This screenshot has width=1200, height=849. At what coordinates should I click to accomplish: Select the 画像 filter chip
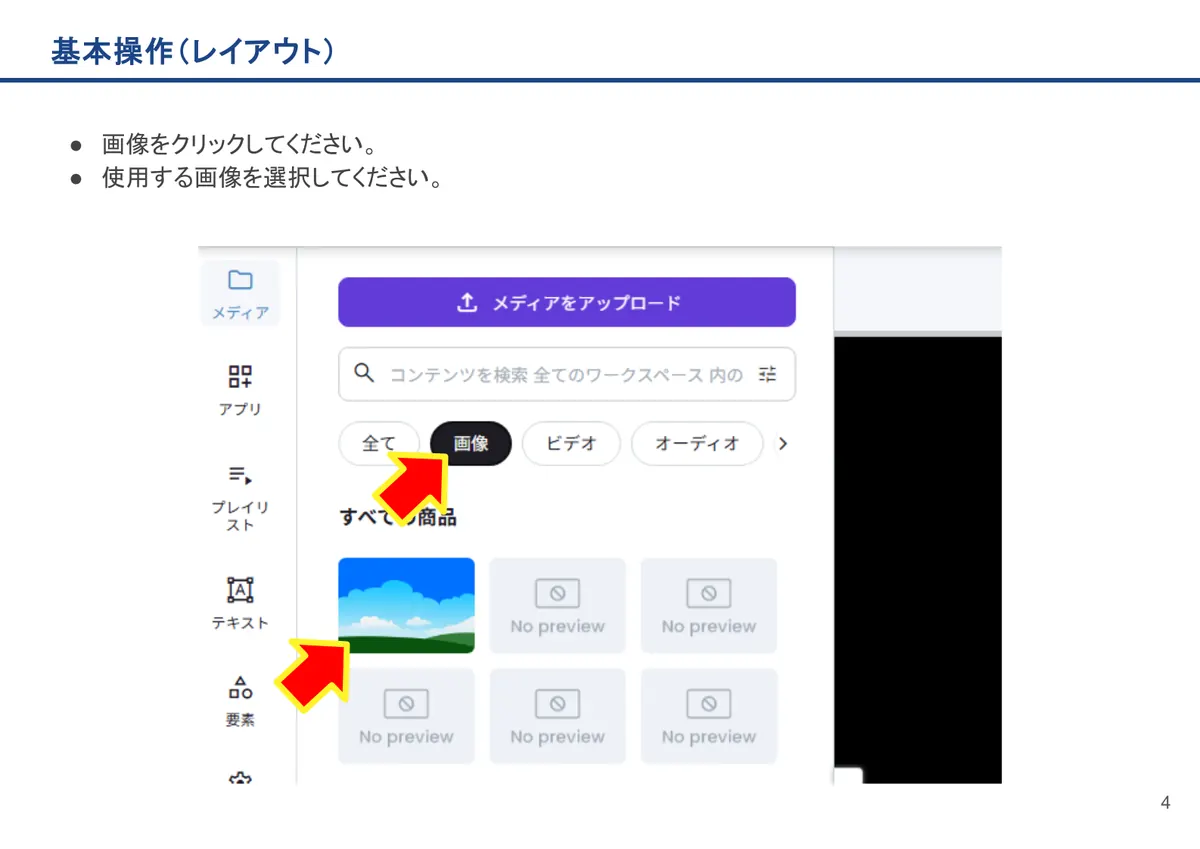(471, 443)
